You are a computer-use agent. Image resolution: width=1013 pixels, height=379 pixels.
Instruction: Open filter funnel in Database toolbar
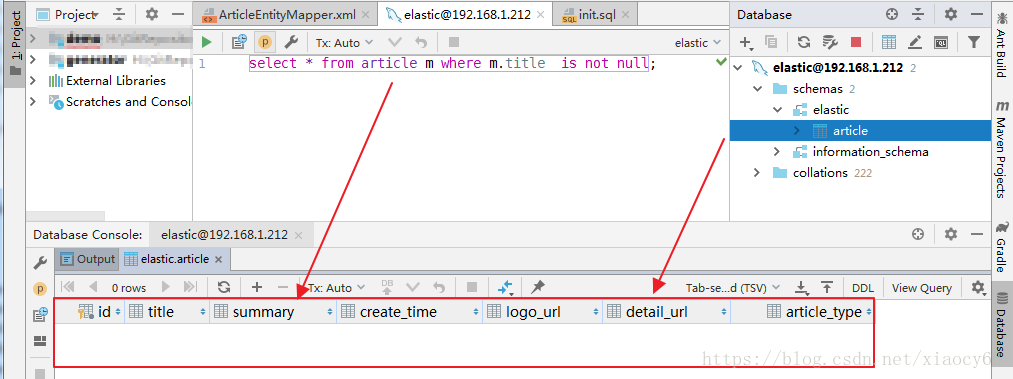pos(974,43)
